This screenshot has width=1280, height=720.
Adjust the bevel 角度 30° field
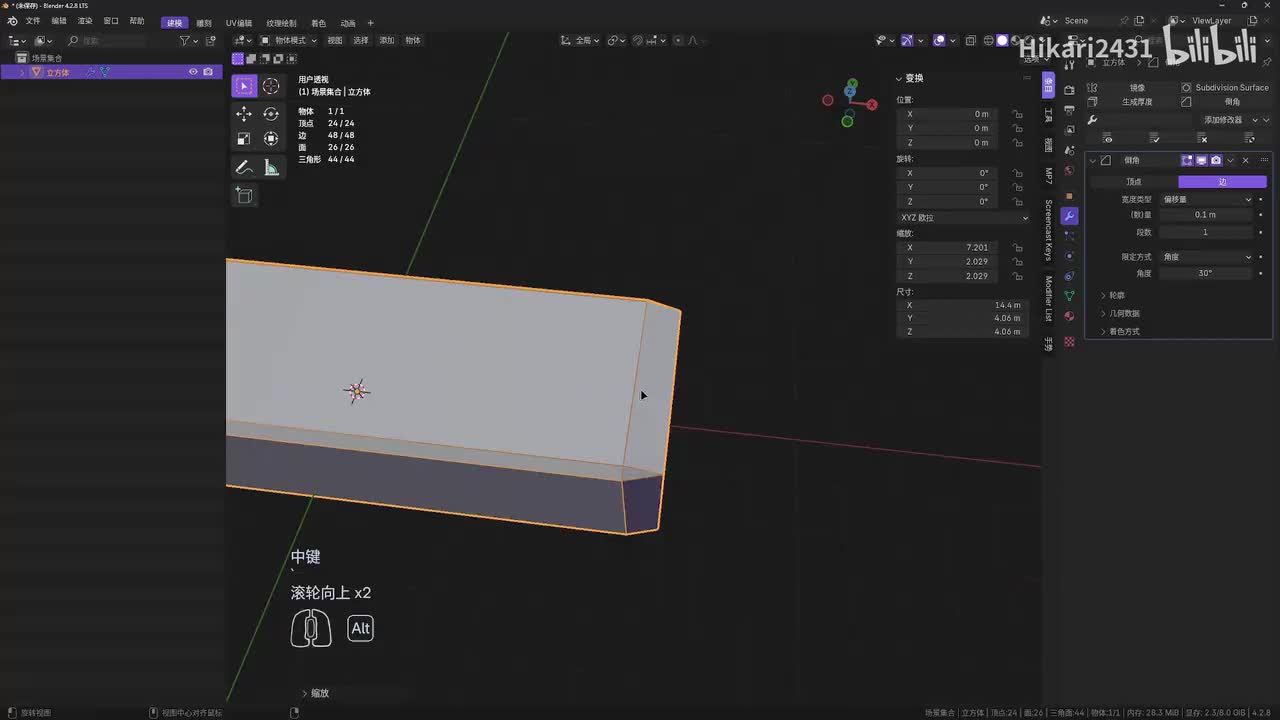tap(1206, 273)
